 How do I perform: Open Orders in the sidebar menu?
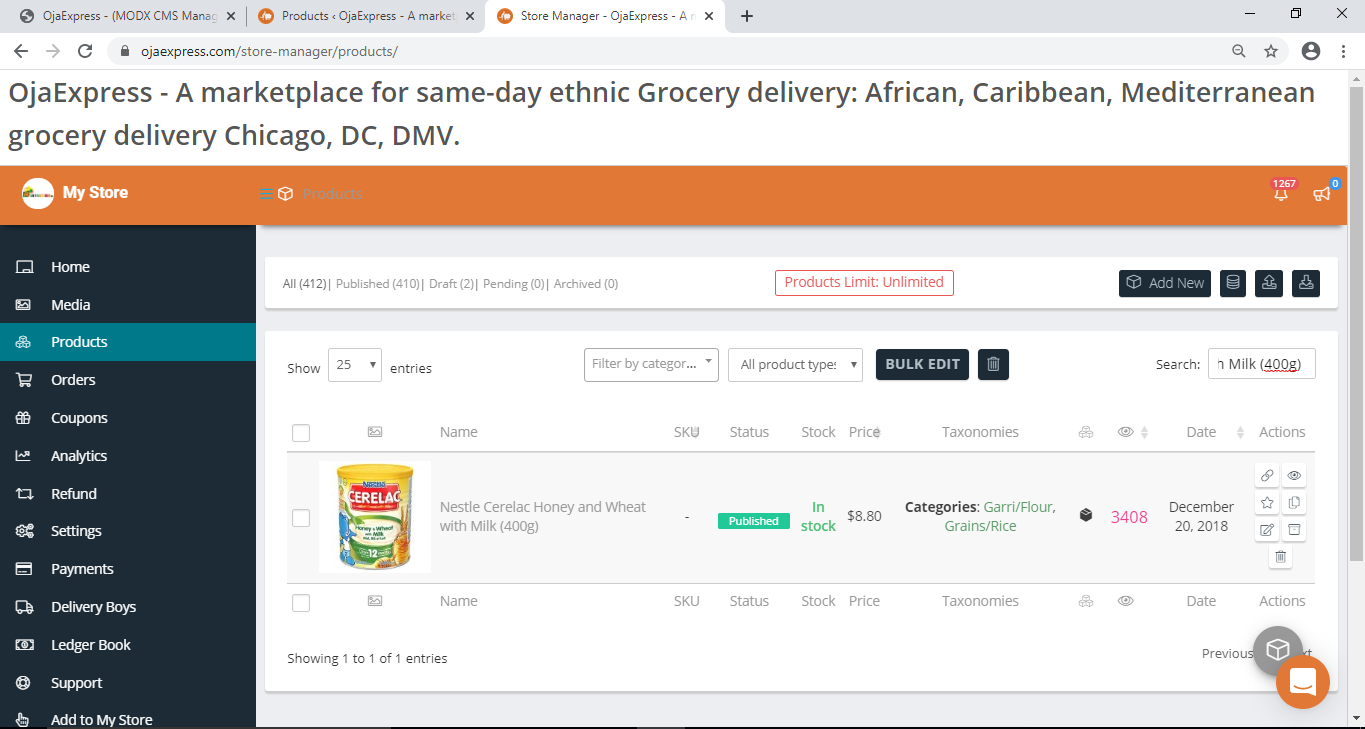tap(73, 380)
